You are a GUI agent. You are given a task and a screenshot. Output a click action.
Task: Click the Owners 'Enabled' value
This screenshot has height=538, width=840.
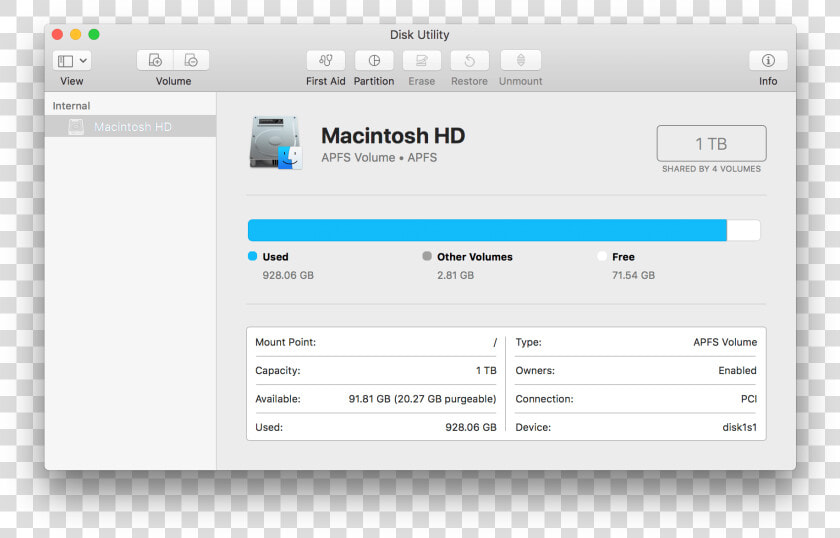tap(737, 370)
